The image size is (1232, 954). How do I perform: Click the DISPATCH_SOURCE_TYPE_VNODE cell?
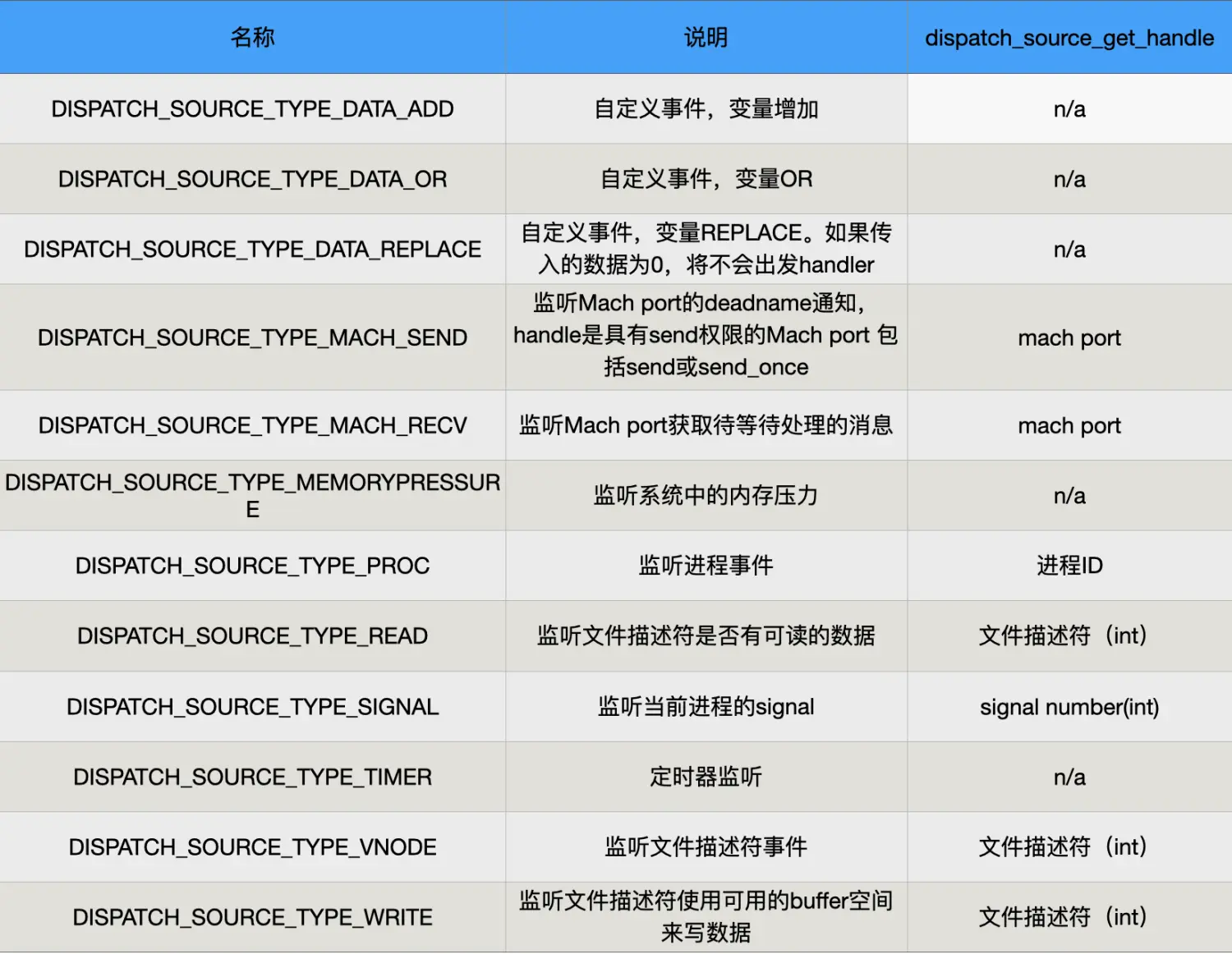(252, 847)
